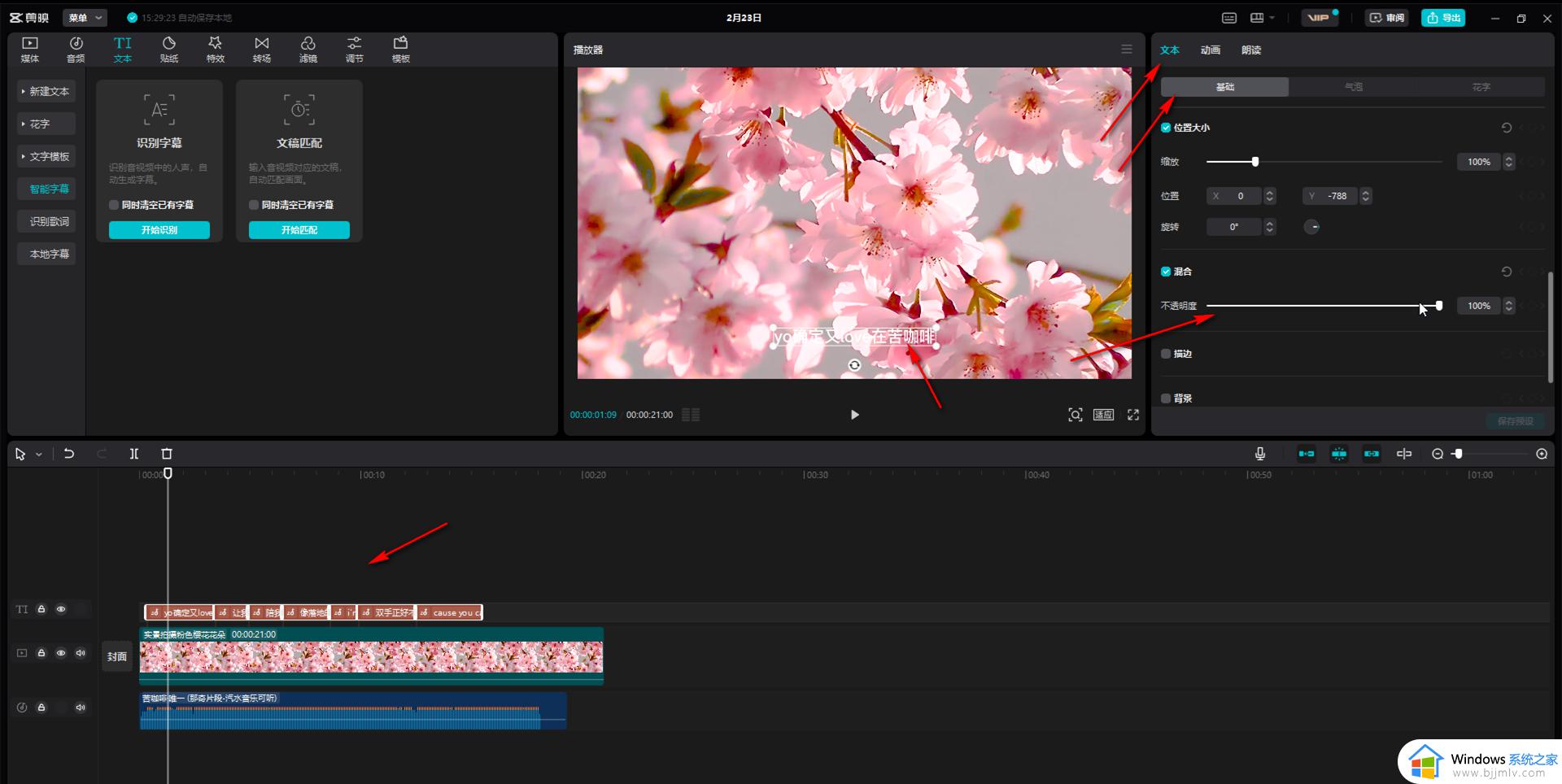This screenshot has height=784, width=1562.
Task: Lock the video track
Action: (x=41, y=653)
